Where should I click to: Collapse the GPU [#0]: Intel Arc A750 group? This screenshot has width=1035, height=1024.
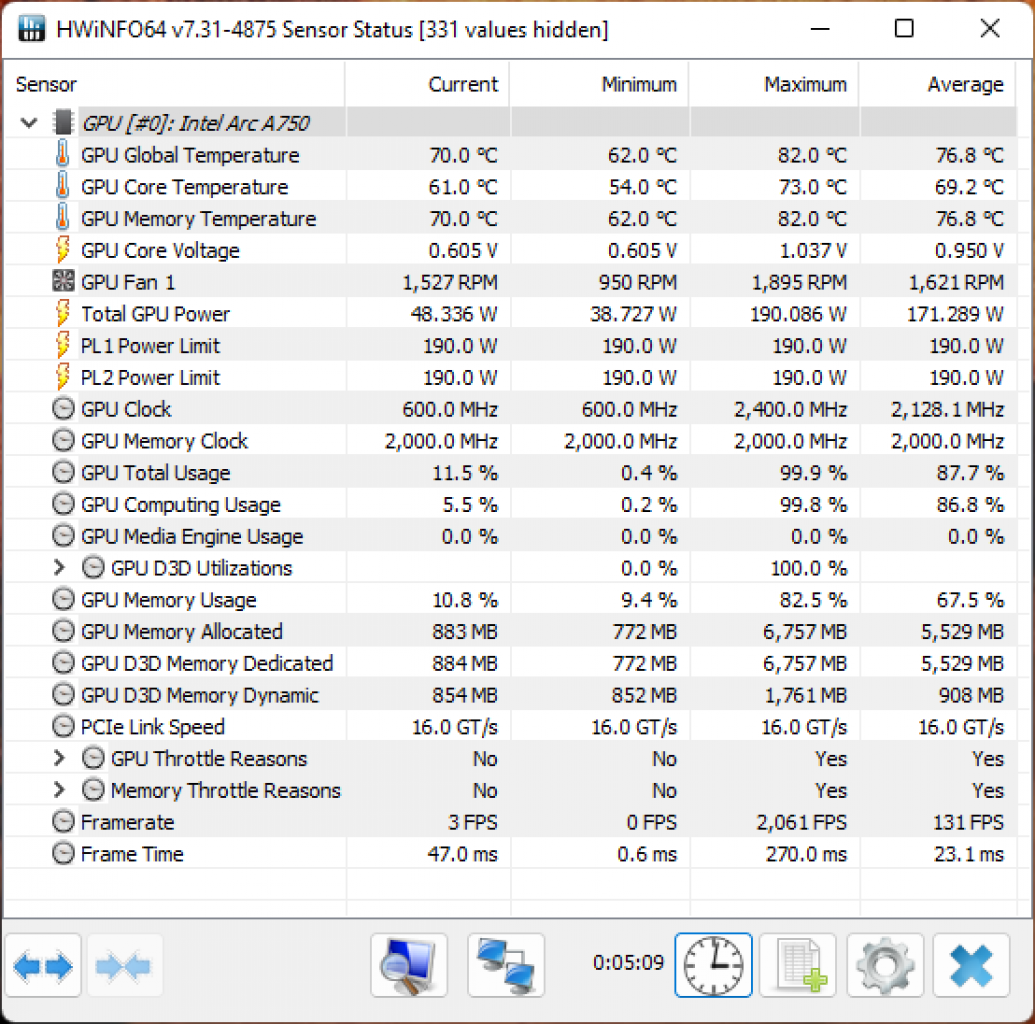coord(28,123)
